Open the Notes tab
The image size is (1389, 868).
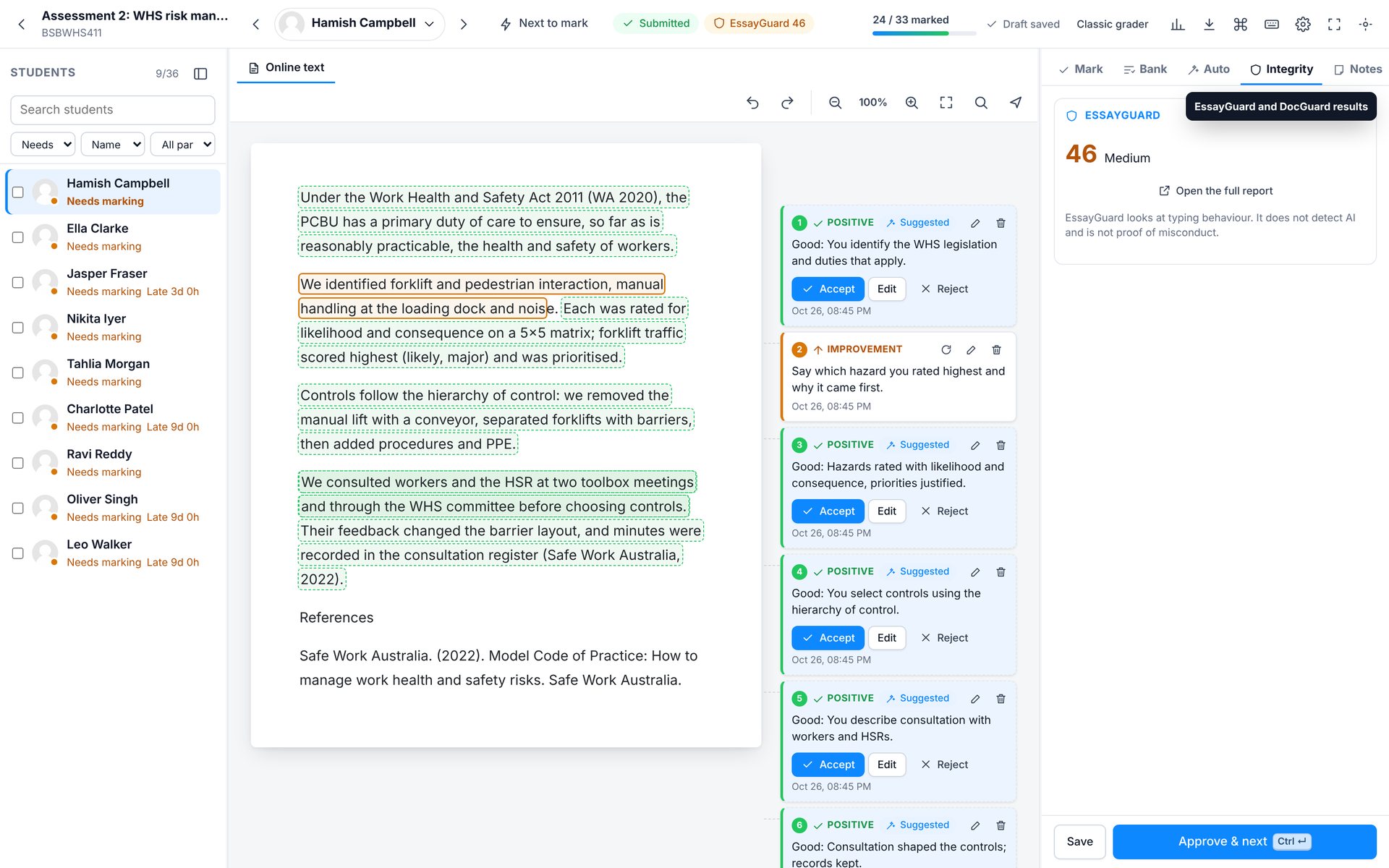point(1358,69)
